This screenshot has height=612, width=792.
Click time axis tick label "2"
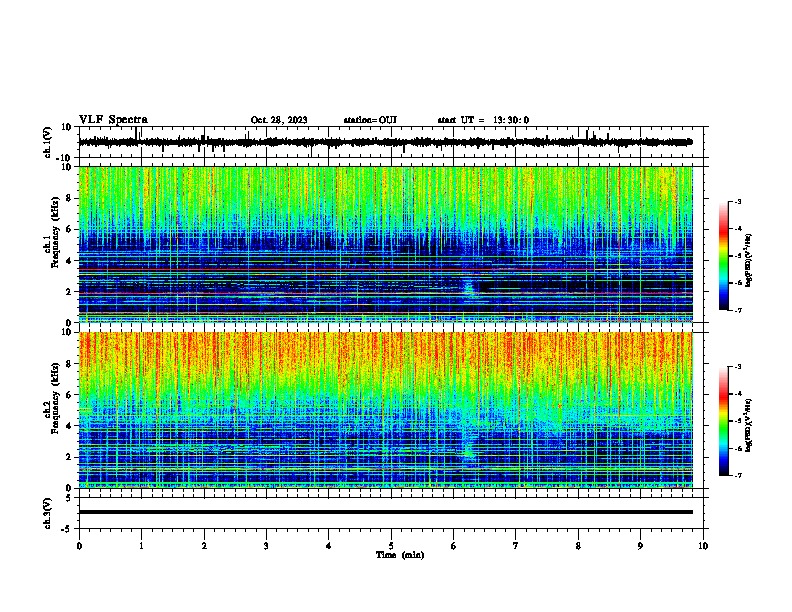click(x=204, y=546)
